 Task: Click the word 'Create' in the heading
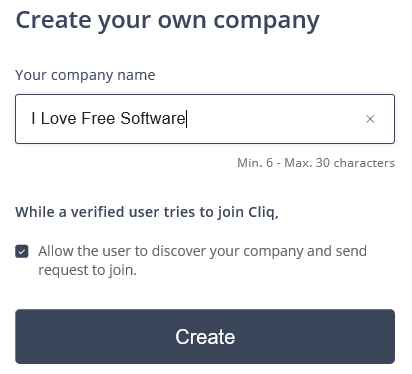point(53,20)
